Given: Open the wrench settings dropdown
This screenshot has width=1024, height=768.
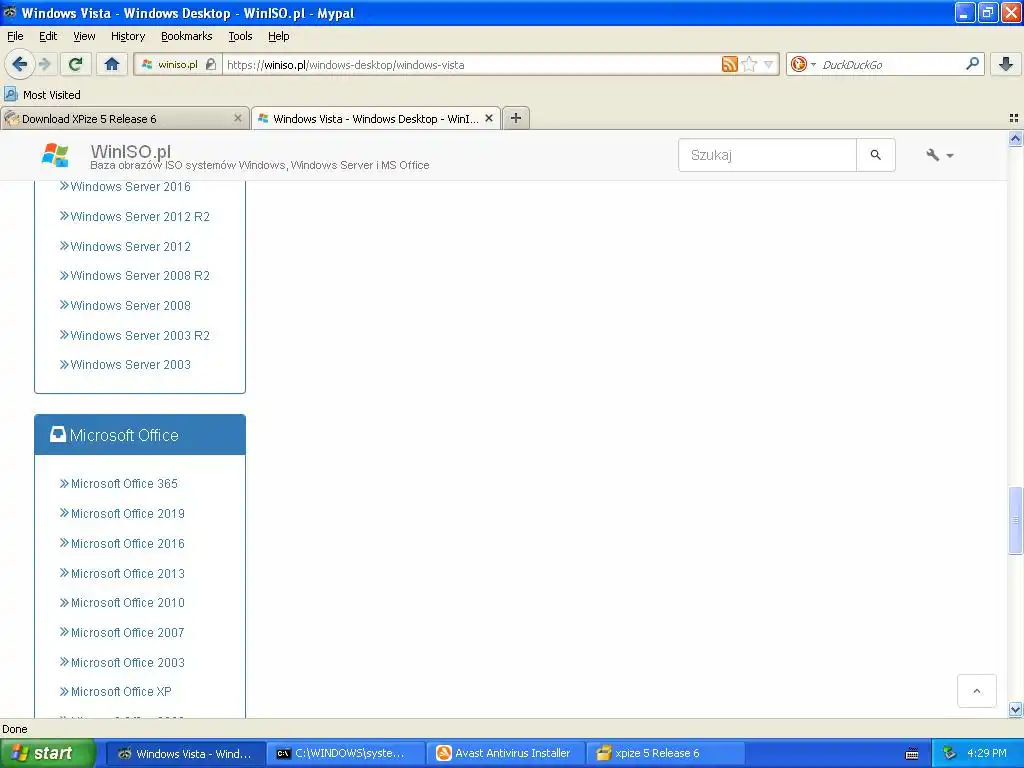Looking at the screenshot, I should 939,155.
